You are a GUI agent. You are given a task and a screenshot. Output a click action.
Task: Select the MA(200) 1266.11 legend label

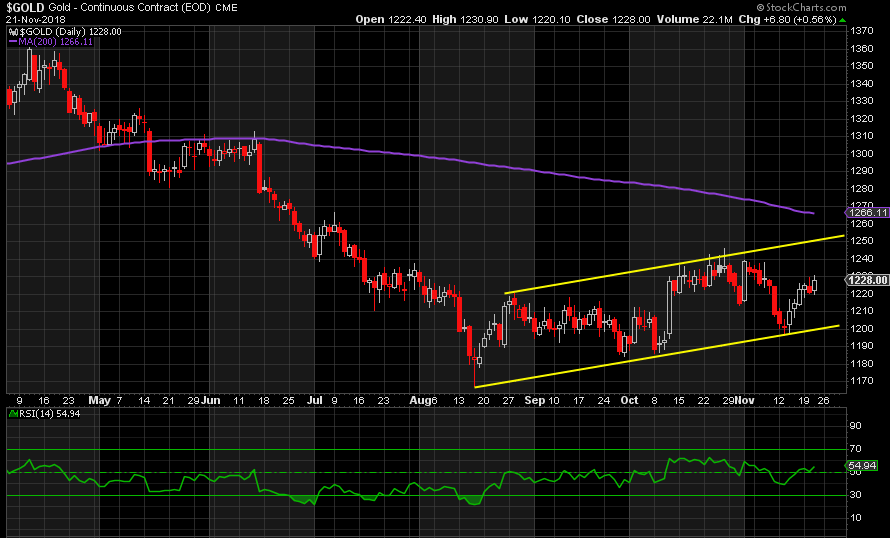point(57,42)
